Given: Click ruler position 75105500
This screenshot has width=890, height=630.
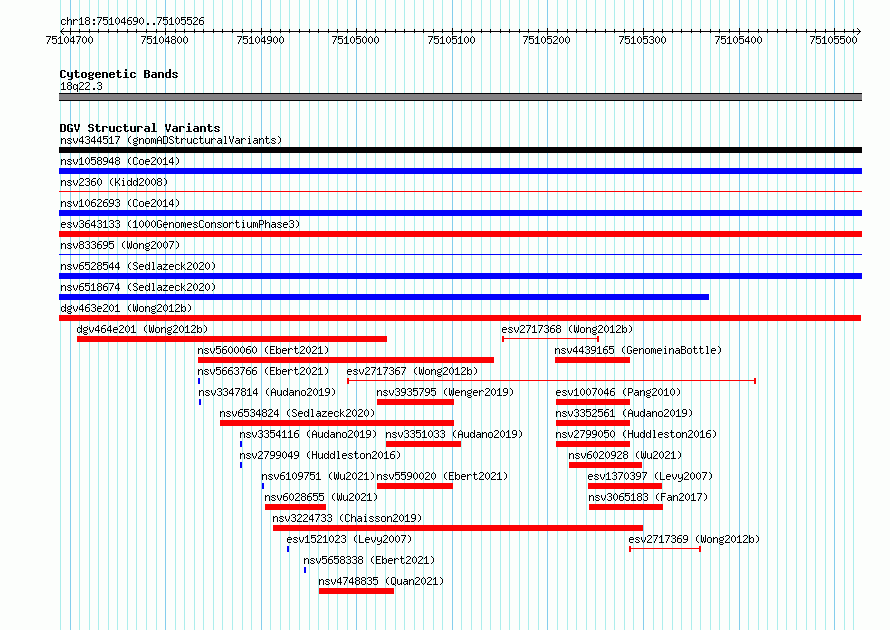Looking at the screenshot, I should pyautogui.click(x=833, y=40).
